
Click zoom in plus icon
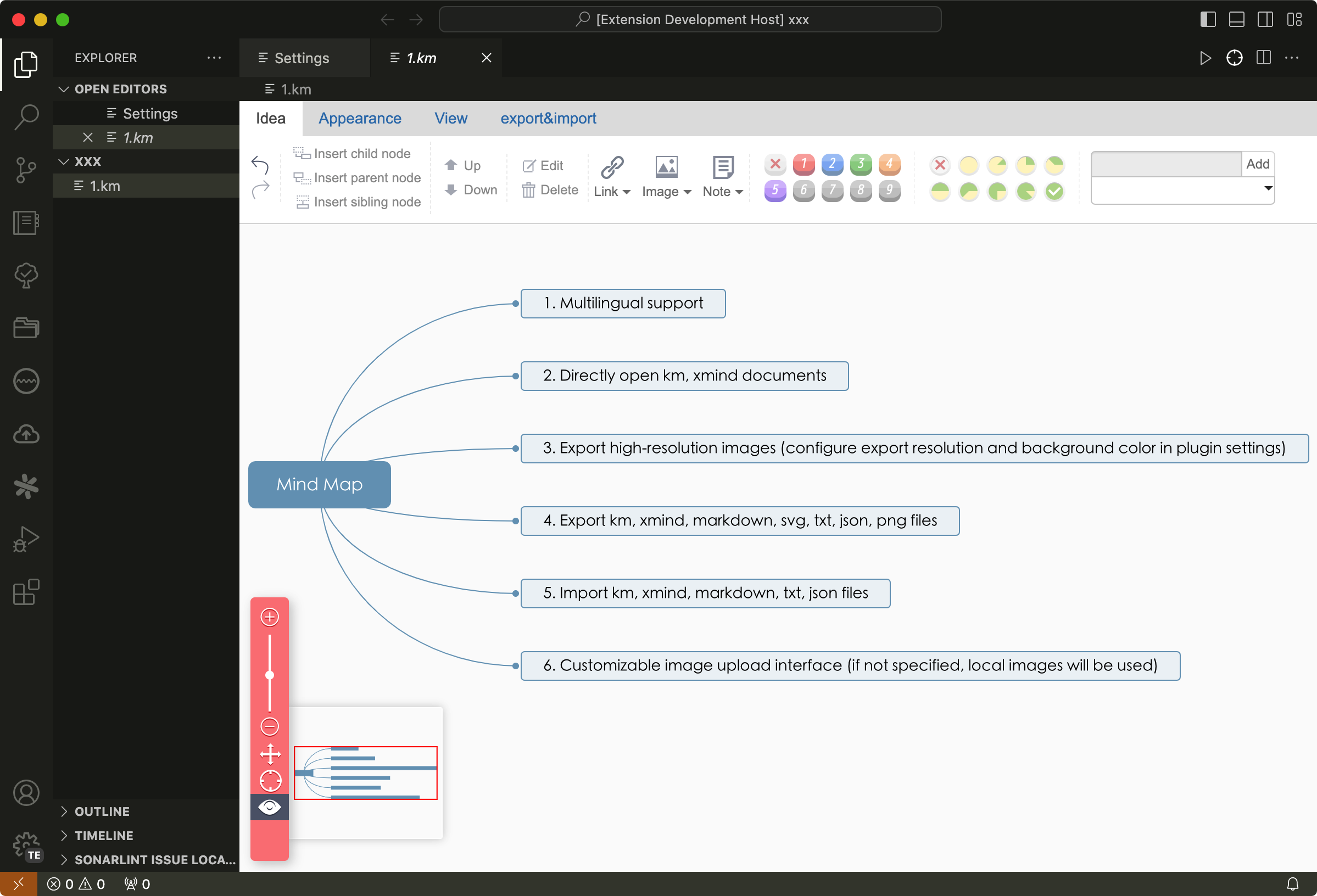point(270,617)
